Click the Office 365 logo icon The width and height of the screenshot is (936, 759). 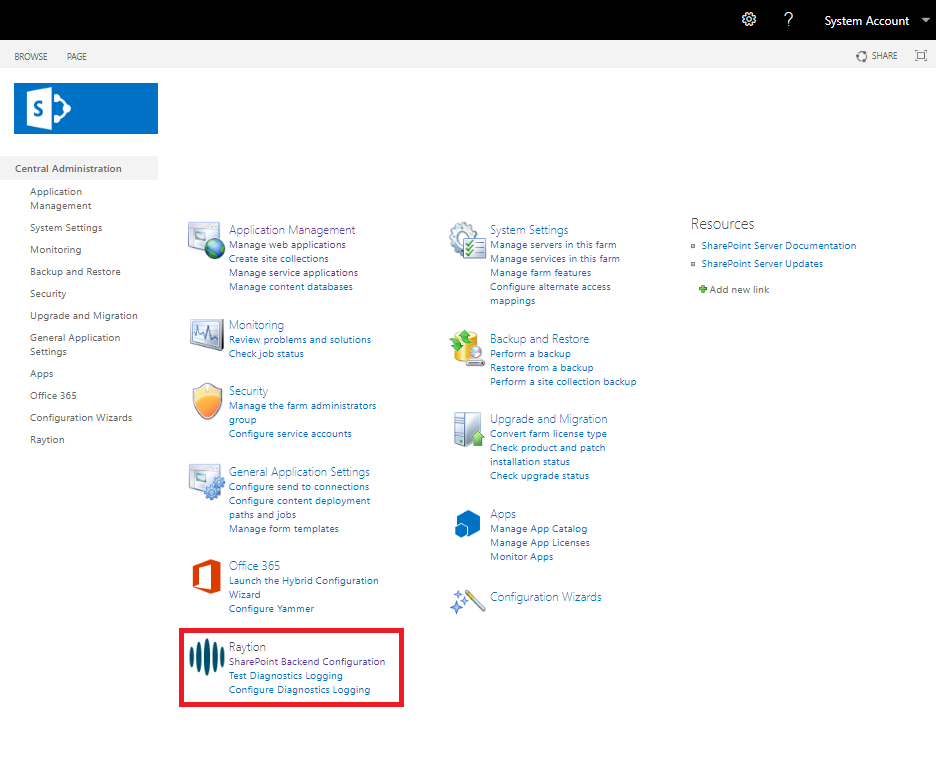(206, 577)
